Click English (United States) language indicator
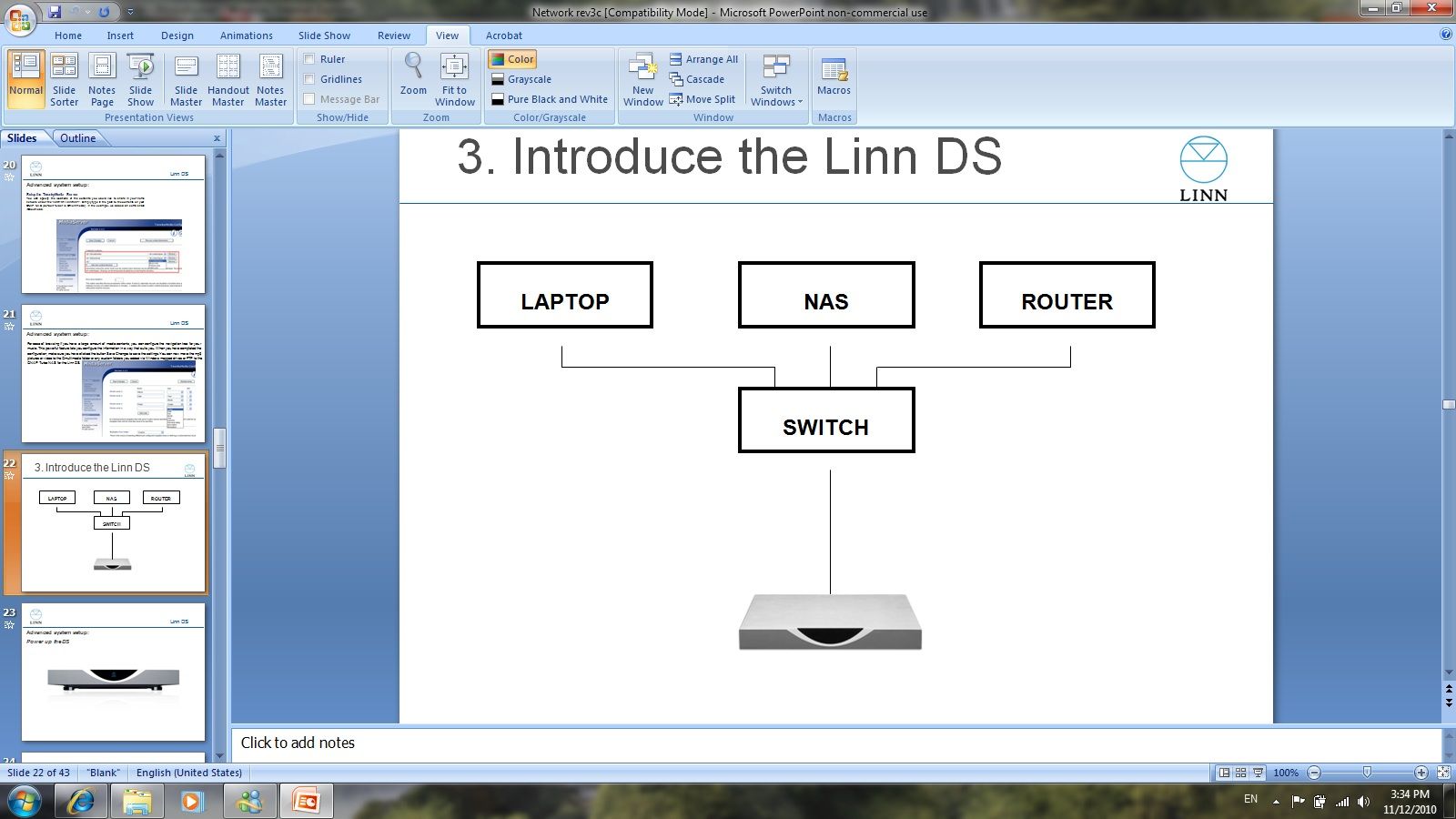This screenshot has width=1456, height=819. [189, 773]
